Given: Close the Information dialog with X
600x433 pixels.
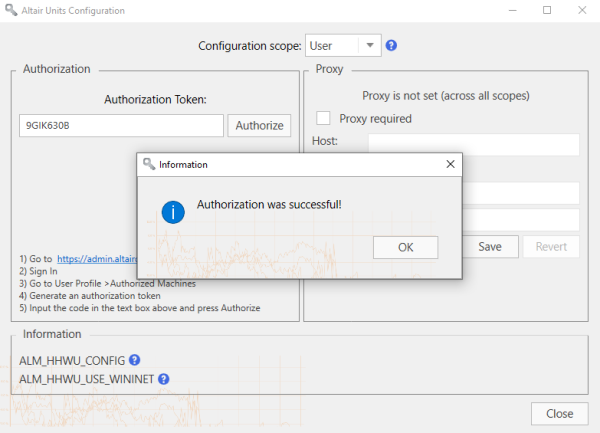Looking at the screenshot, I should point(450,164).
